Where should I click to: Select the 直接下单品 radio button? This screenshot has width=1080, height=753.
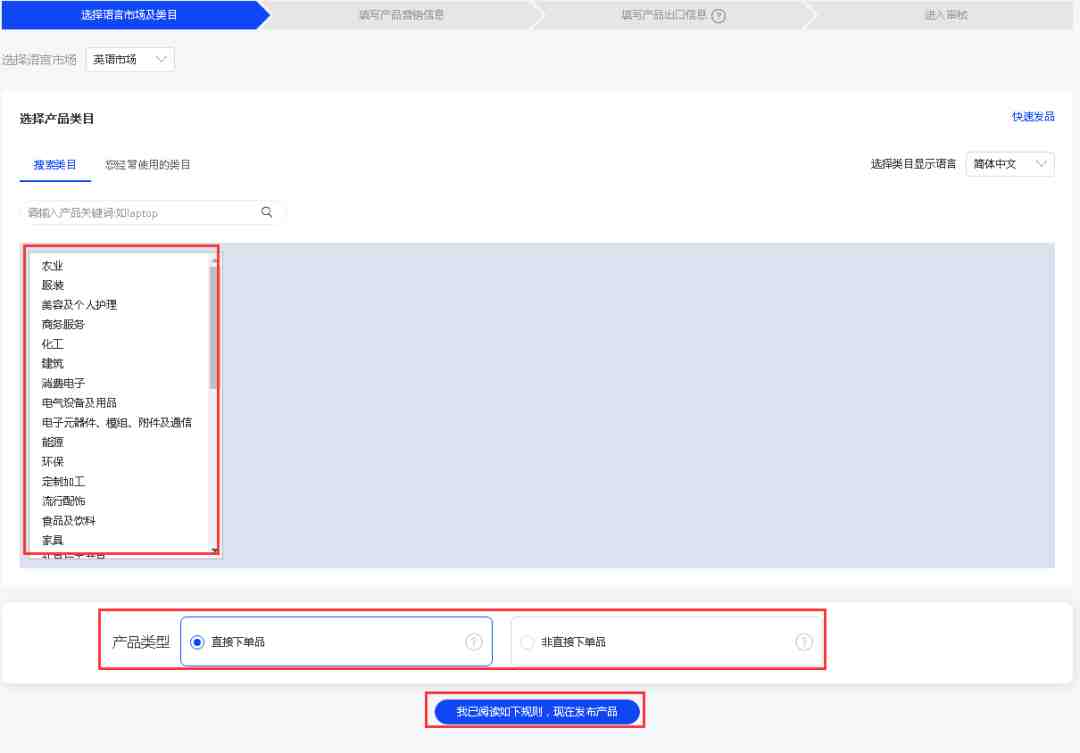(197, 642)
